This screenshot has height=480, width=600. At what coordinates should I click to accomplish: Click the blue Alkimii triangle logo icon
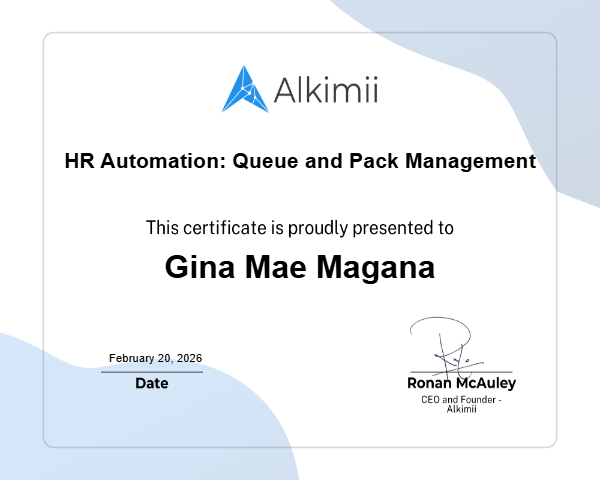coord(245,89)
